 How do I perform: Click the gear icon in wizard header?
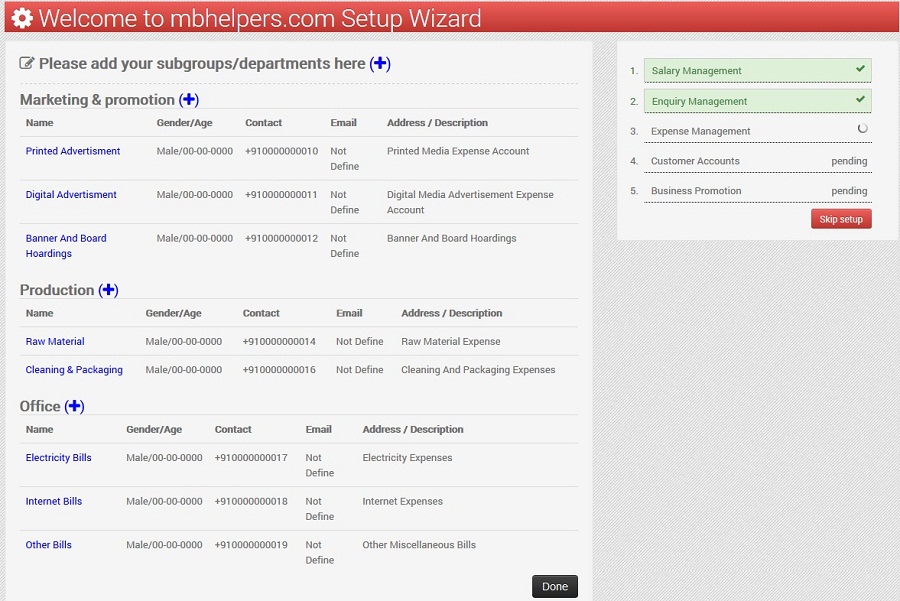point(21,18)
